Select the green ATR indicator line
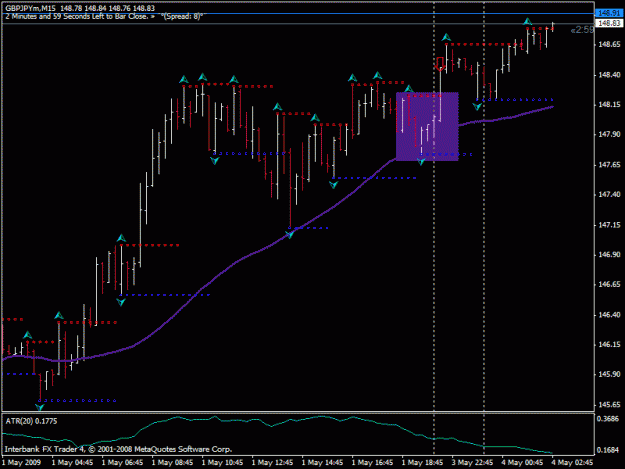The width and height of the screenshot is (625, 469). [279, 422]
